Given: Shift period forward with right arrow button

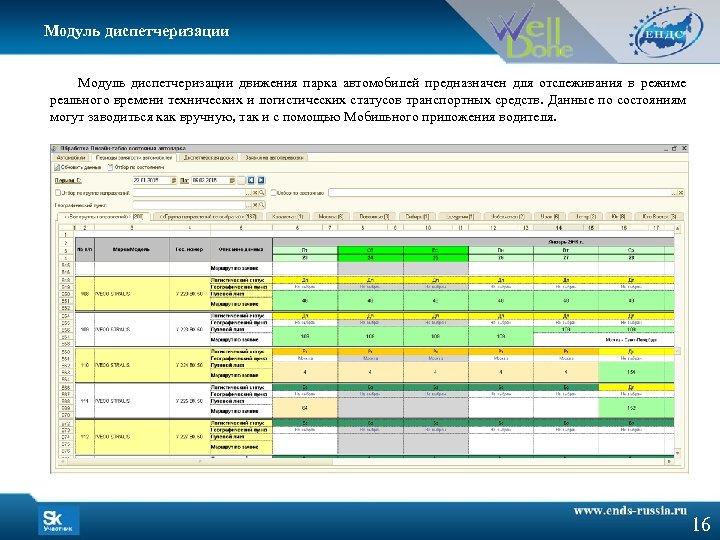Looking at the screenshot, I should [x=261, y=180].
